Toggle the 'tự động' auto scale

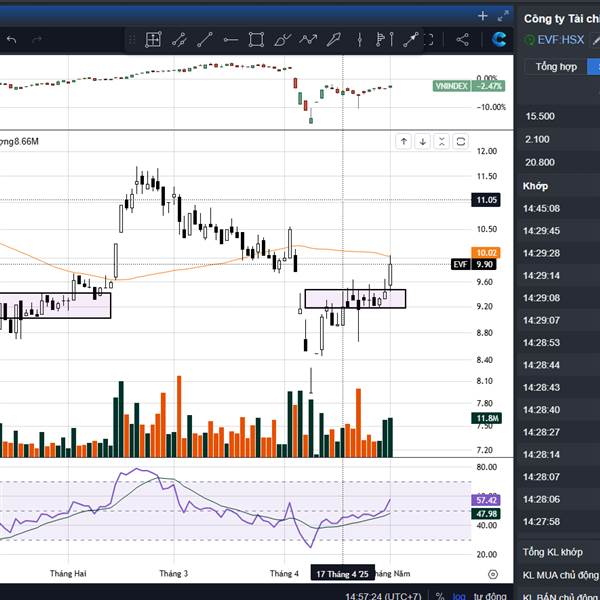[x=490, y=596]
